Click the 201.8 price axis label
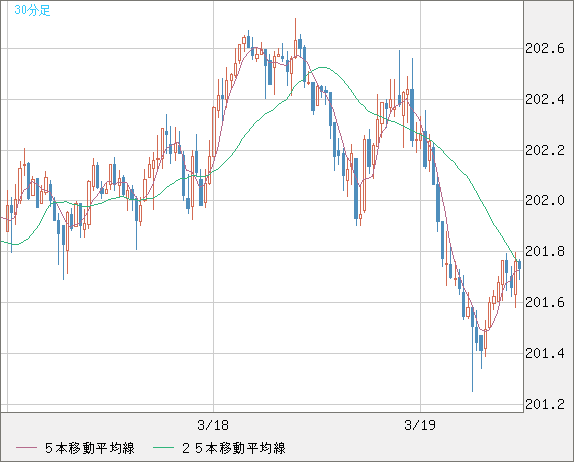Screen dimensions: 574x462 (545, 252)
